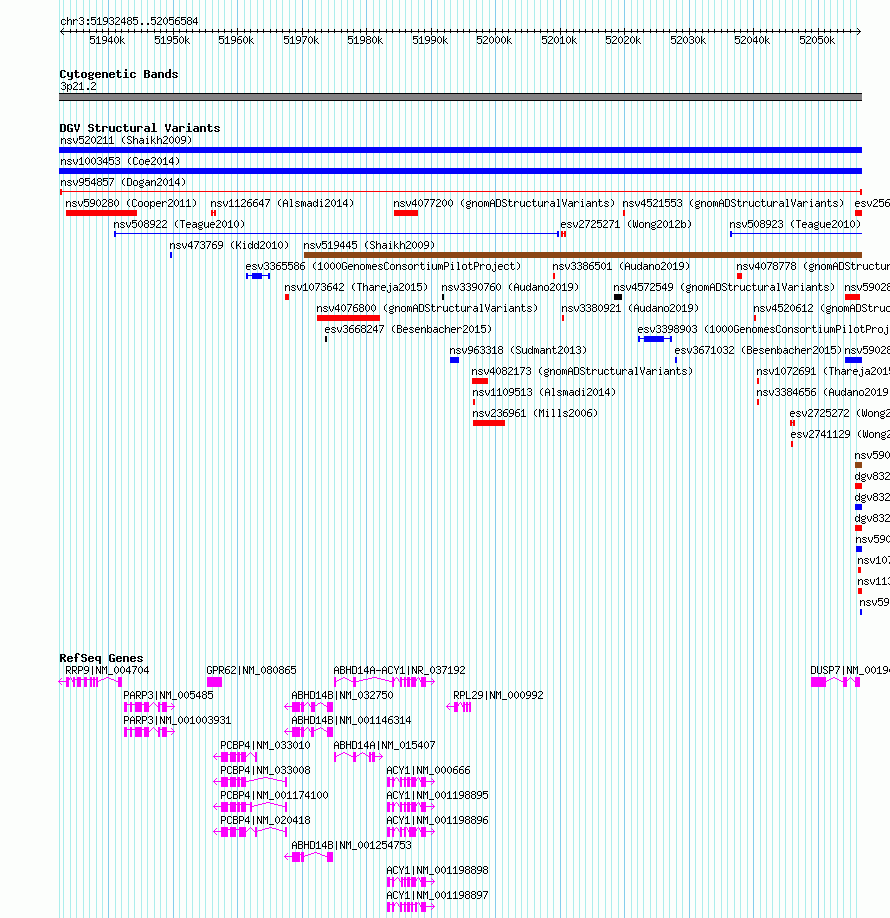Click the nsv3386501 (Audano2019) label
This screenshot has height=918, width=890.
(621, 267)
